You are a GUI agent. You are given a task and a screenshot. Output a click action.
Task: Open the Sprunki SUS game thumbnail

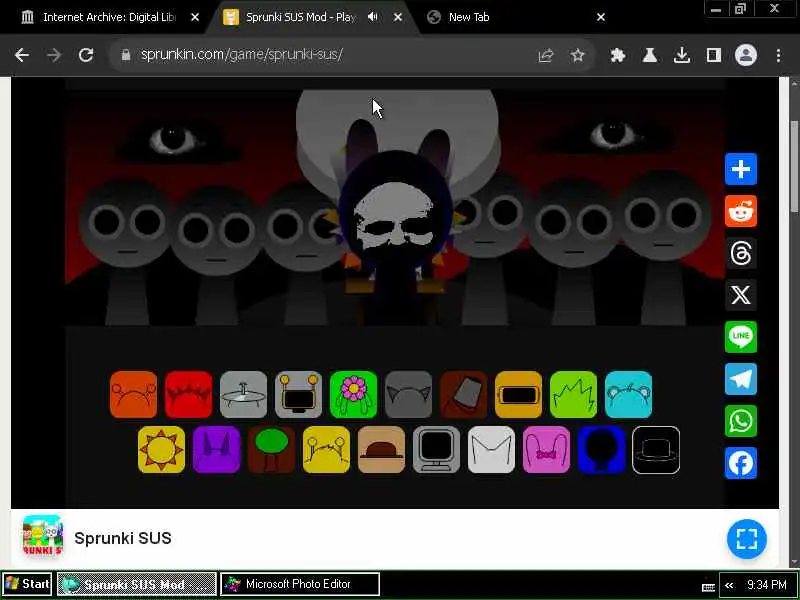[x=43, y=535]
